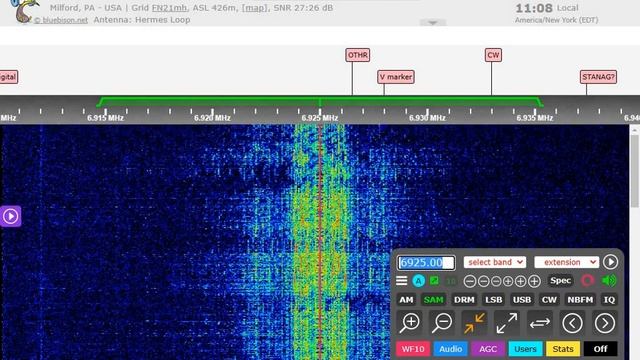
Task: Click the middle plus frequency step button
Action: tap(520, 281)
